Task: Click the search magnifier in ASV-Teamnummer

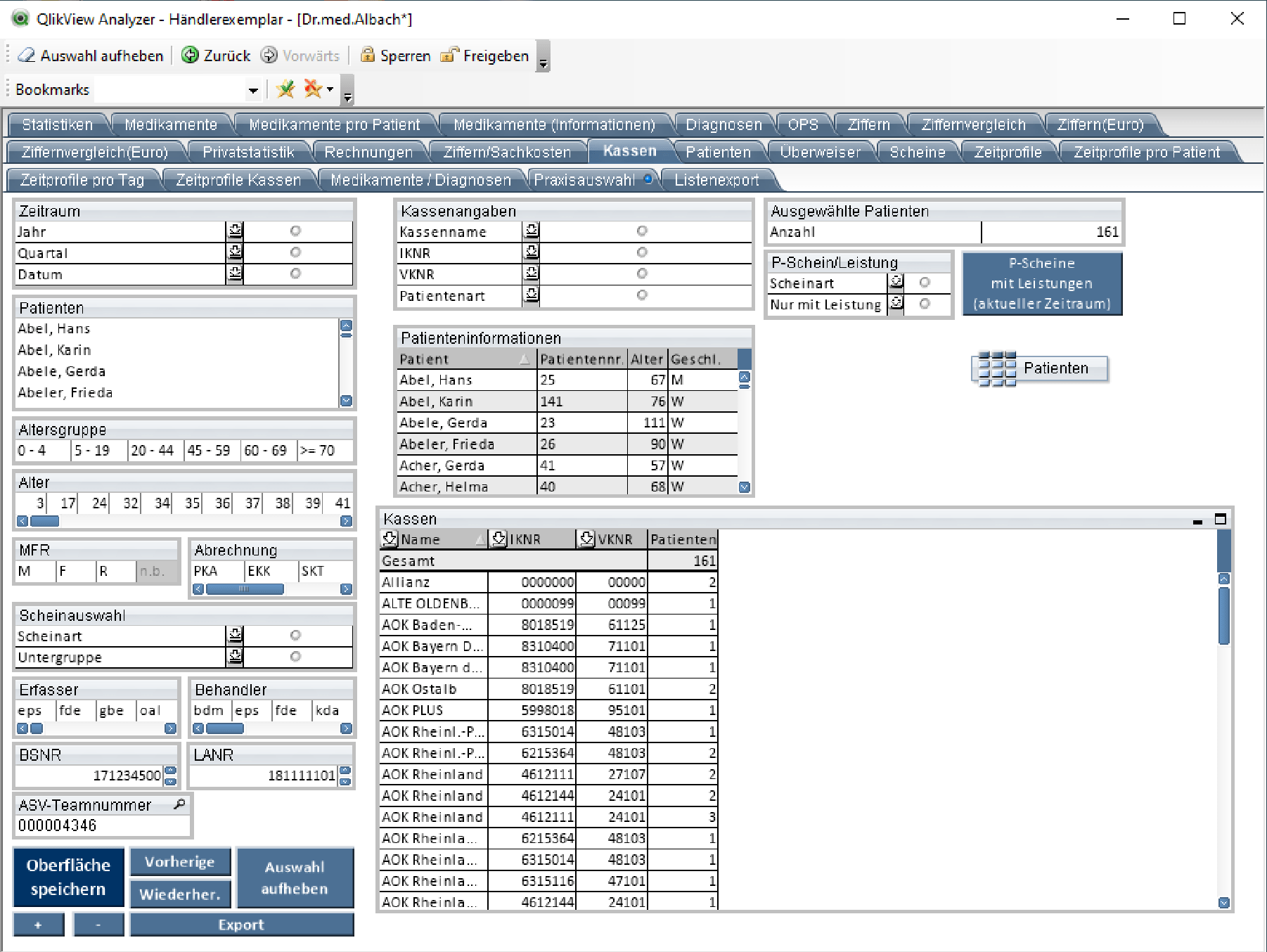Action: 179,804
